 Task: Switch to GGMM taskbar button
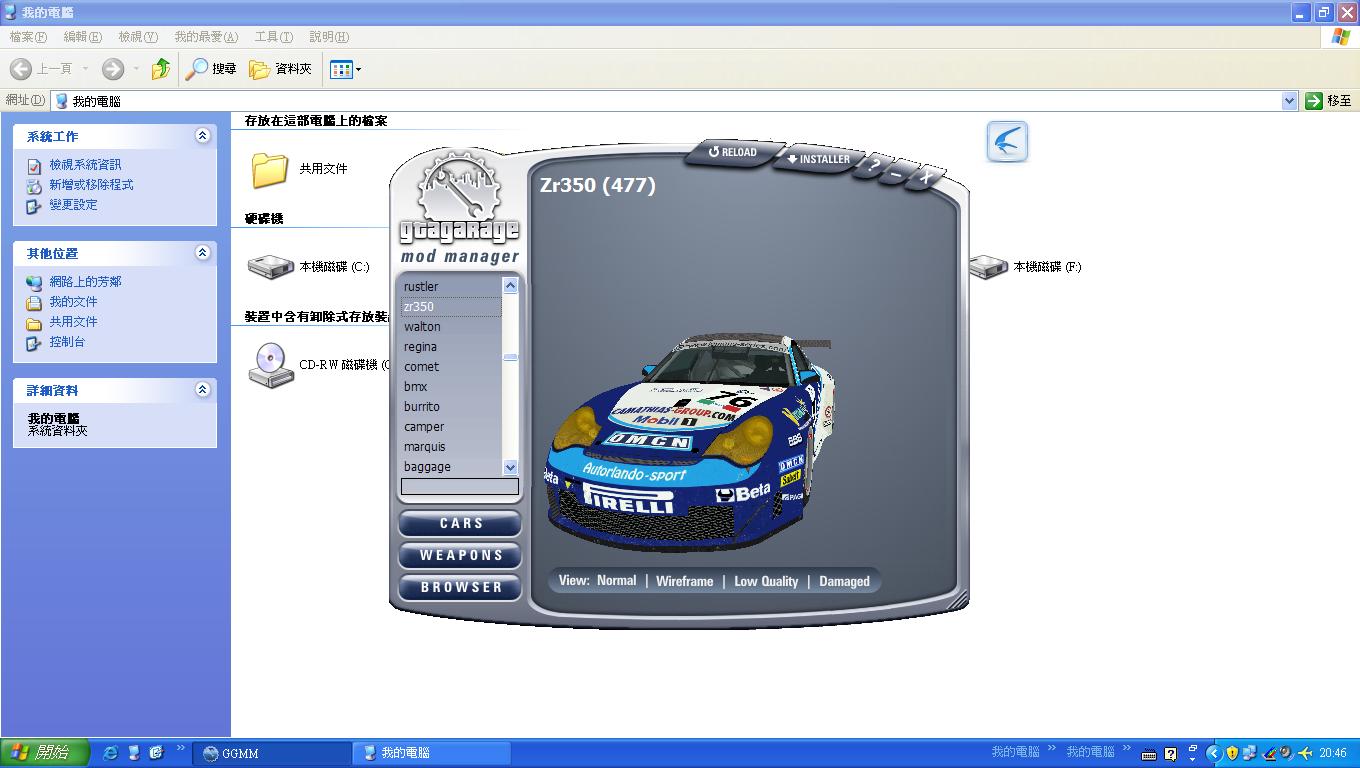pos(271,753)
